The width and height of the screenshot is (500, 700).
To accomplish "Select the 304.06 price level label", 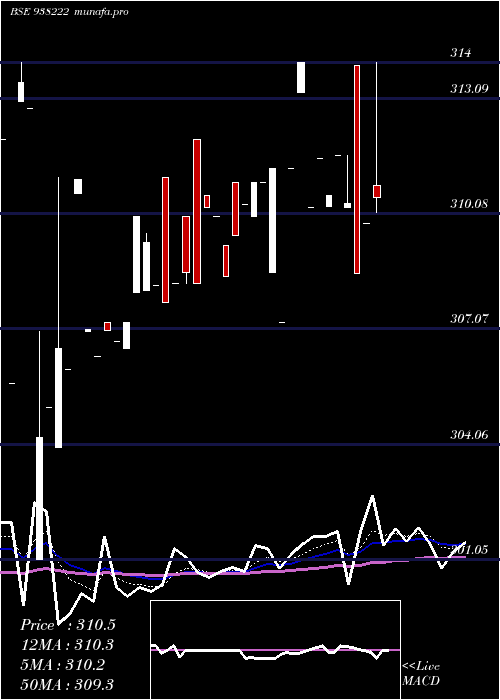I will click(x=469, y=434).
